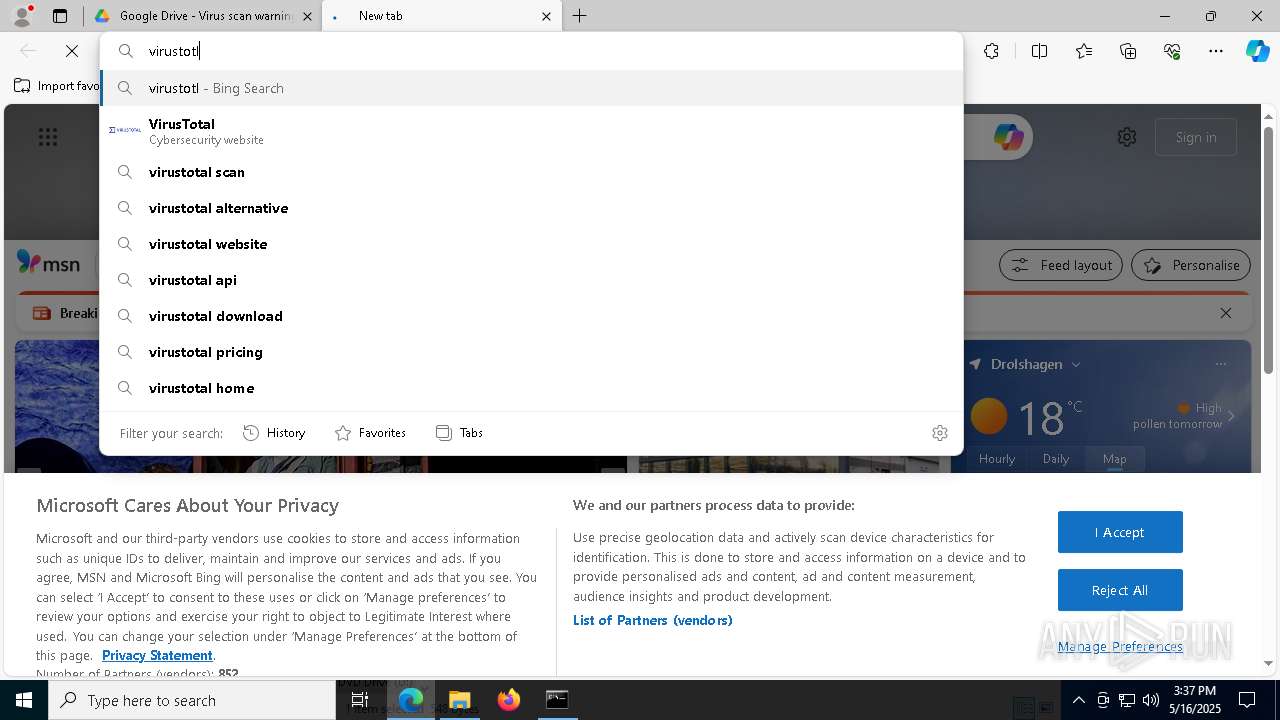Select the VirusTotal cybersecurity website suggestion
This screenshot has height=720, width=1280.
531,131
